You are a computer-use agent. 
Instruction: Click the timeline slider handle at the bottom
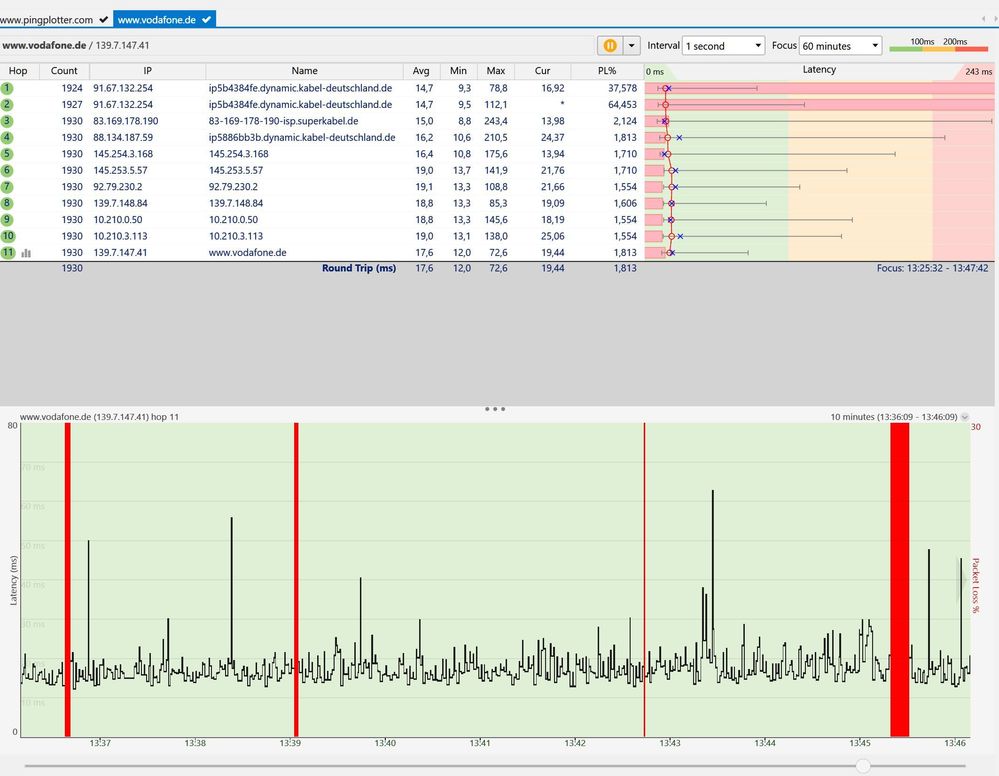pos(863,766)
